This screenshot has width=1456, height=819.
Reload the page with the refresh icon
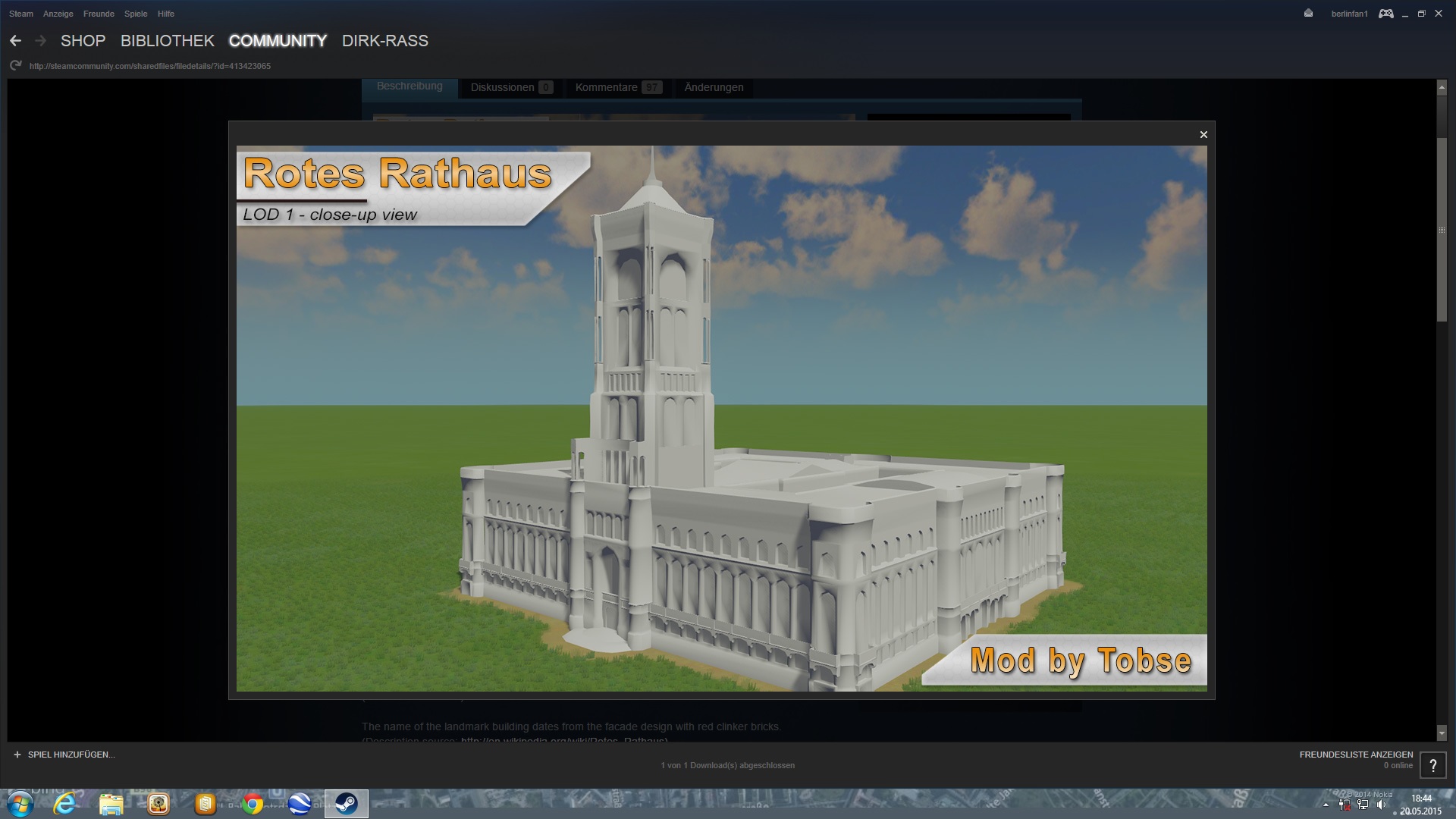coord(15,66)
